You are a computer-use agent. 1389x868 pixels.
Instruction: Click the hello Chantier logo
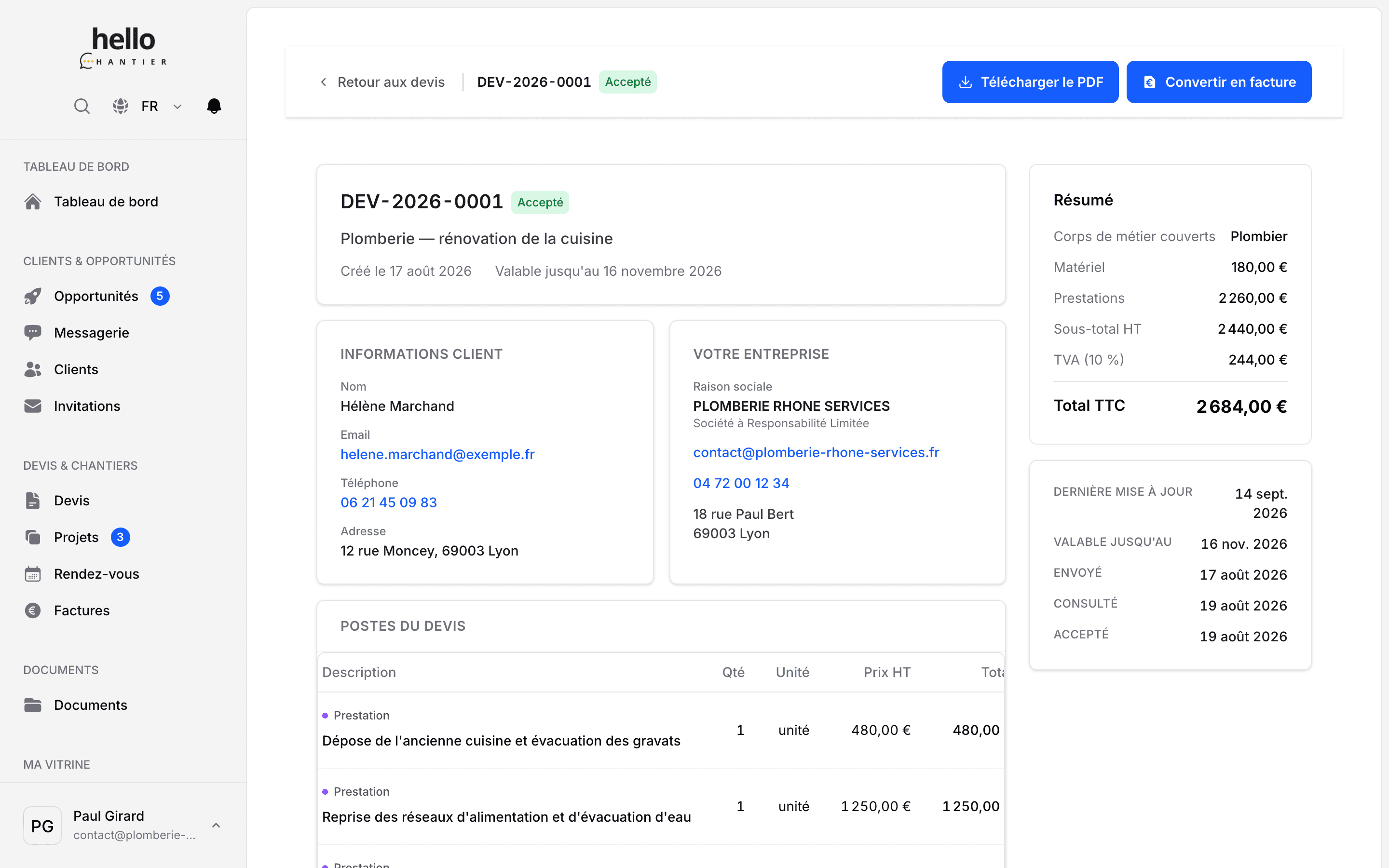tap(123, 48)
